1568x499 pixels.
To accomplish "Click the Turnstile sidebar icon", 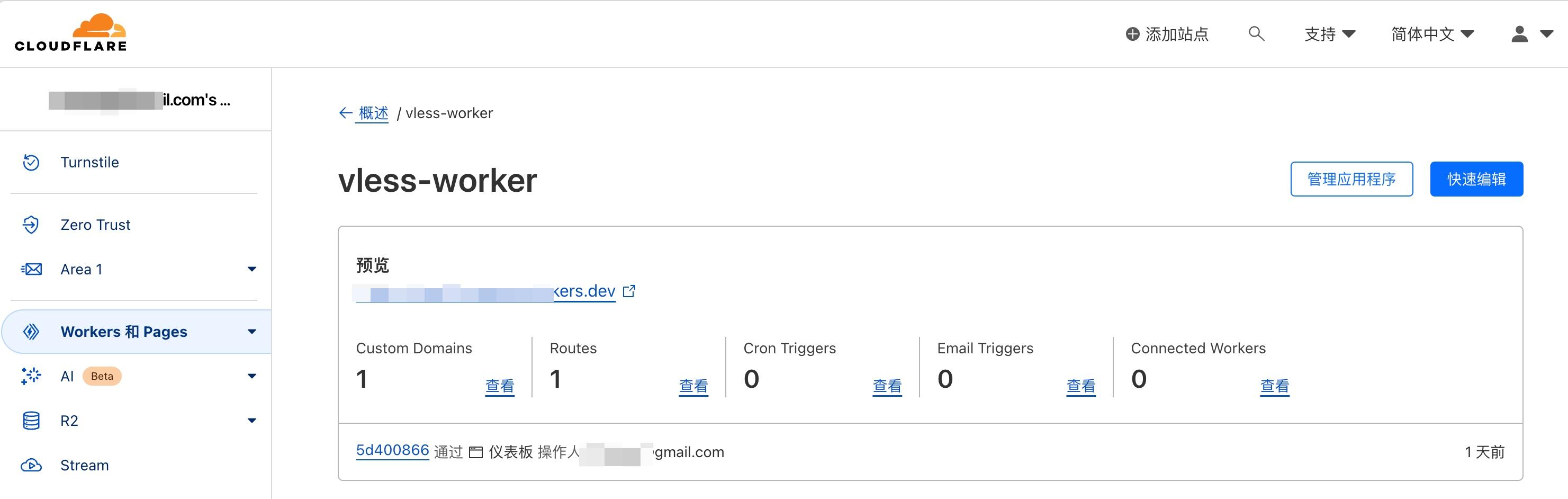I will (31, 162).
